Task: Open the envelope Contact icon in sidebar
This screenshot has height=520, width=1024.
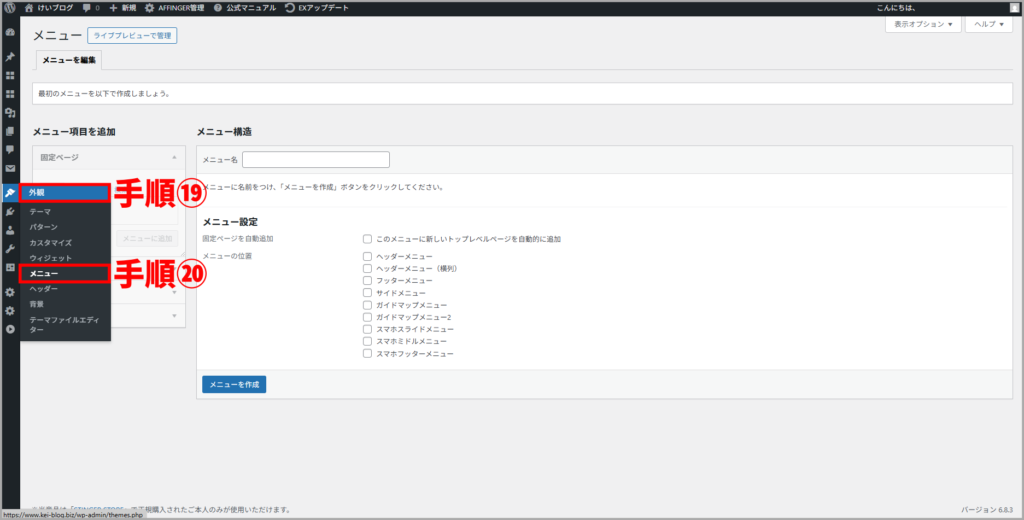Action: [10, 168]
